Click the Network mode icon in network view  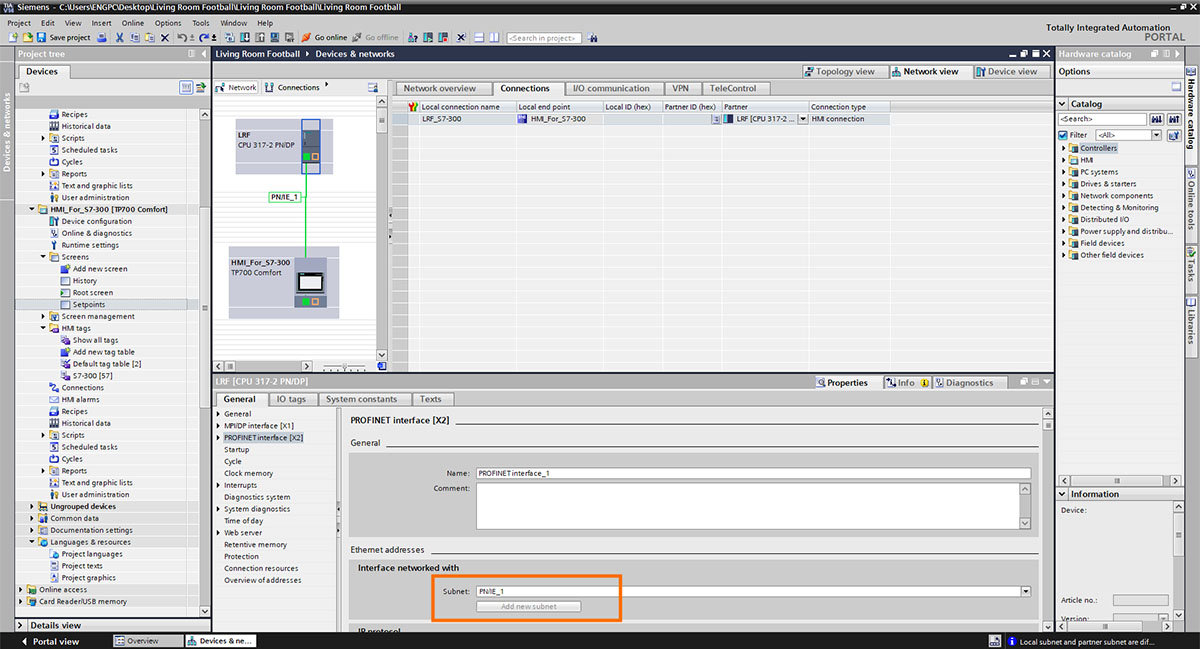(222, 87)
